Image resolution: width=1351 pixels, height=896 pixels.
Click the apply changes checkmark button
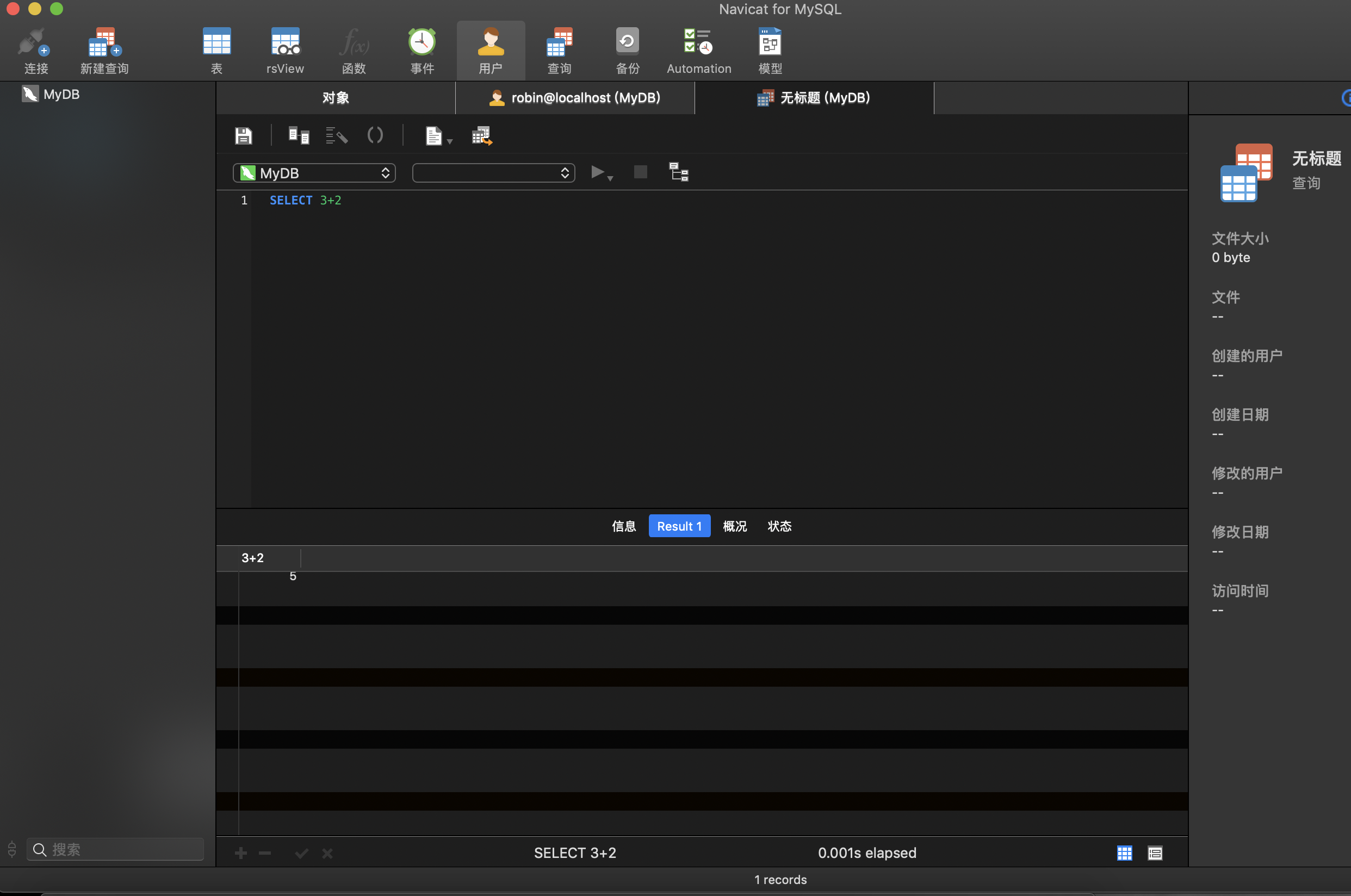[302, 853]
